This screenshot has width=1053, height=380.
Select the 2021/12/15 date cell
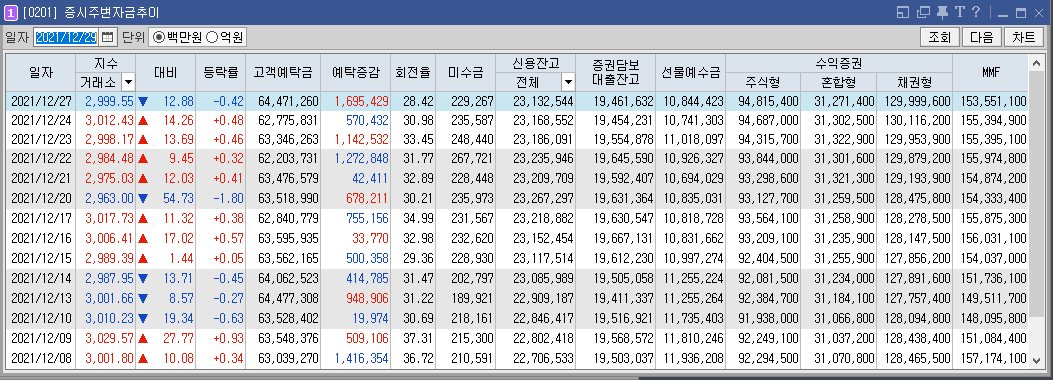[42, 258]
